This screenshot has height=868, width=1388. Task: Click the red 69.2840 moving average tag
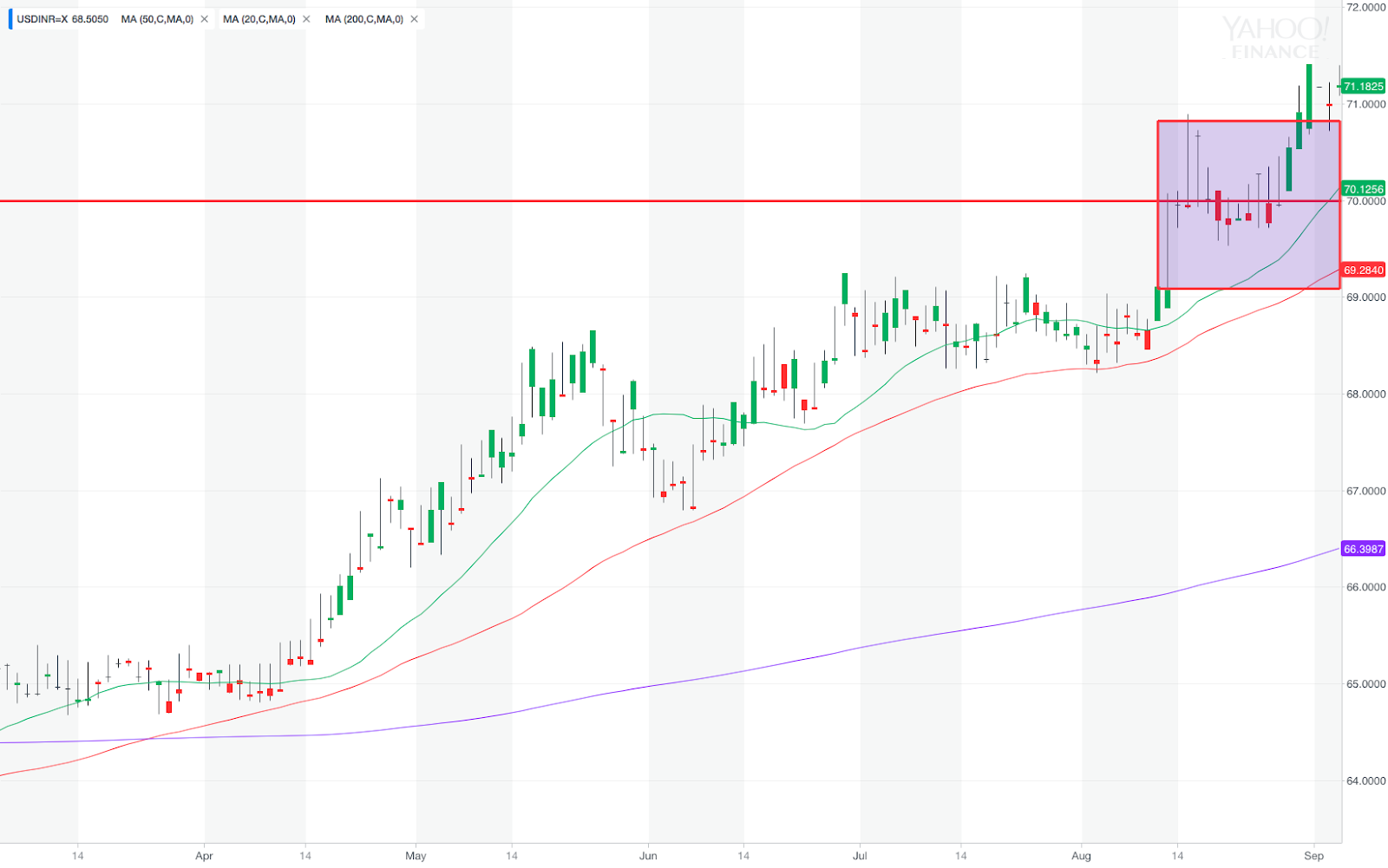click(1364, 271)
